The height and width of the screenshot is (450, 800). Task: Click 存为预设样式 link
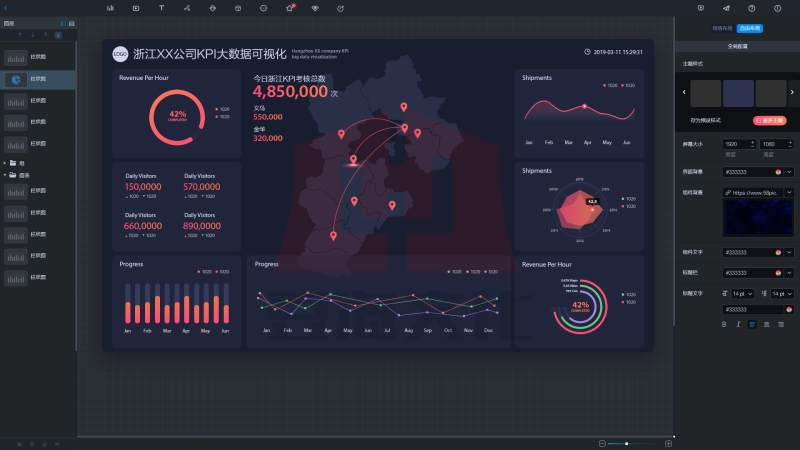coord(704,119)
